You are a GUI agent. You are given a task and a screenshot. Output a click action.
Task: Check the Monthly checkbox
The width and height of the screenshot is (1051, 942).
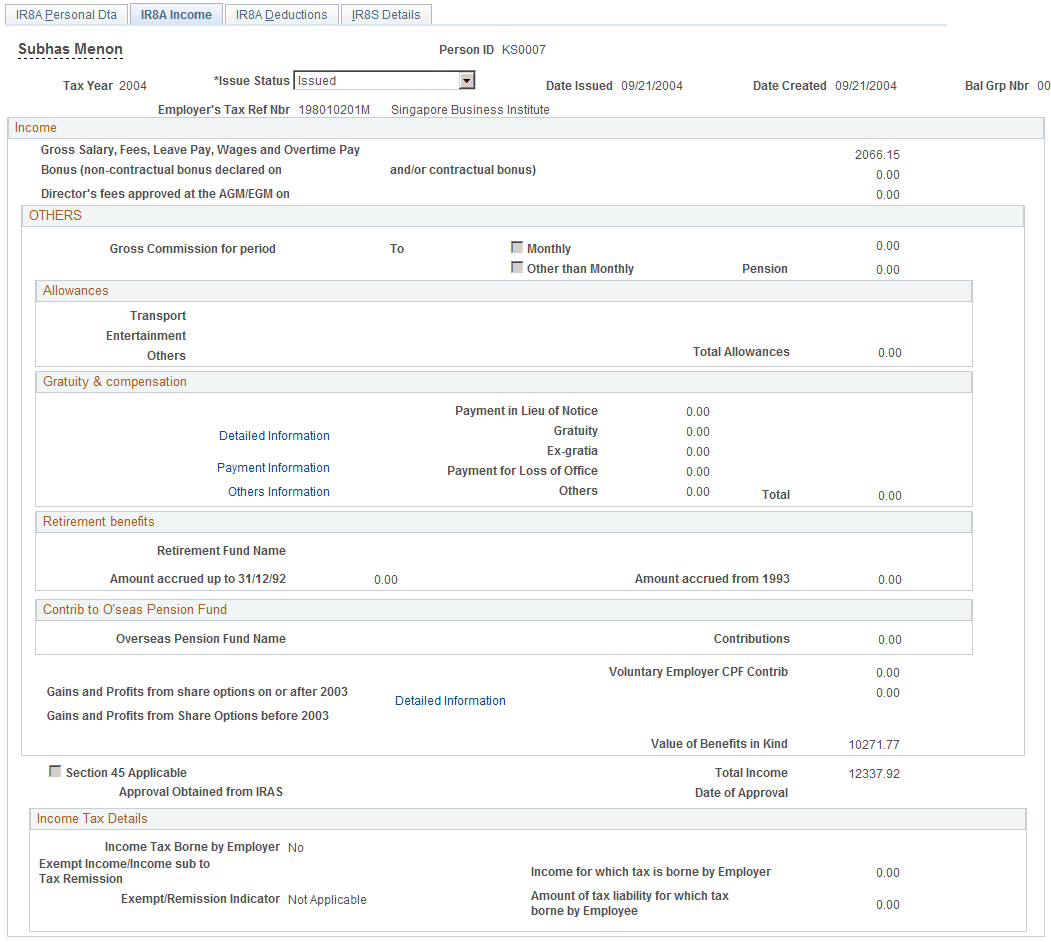point(517,247)
